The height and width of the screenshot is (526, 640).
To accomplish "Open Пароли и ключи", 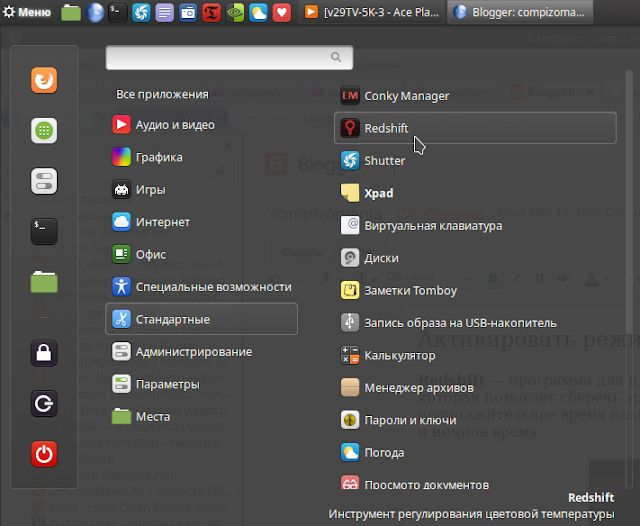I will [x=475, y=420].
